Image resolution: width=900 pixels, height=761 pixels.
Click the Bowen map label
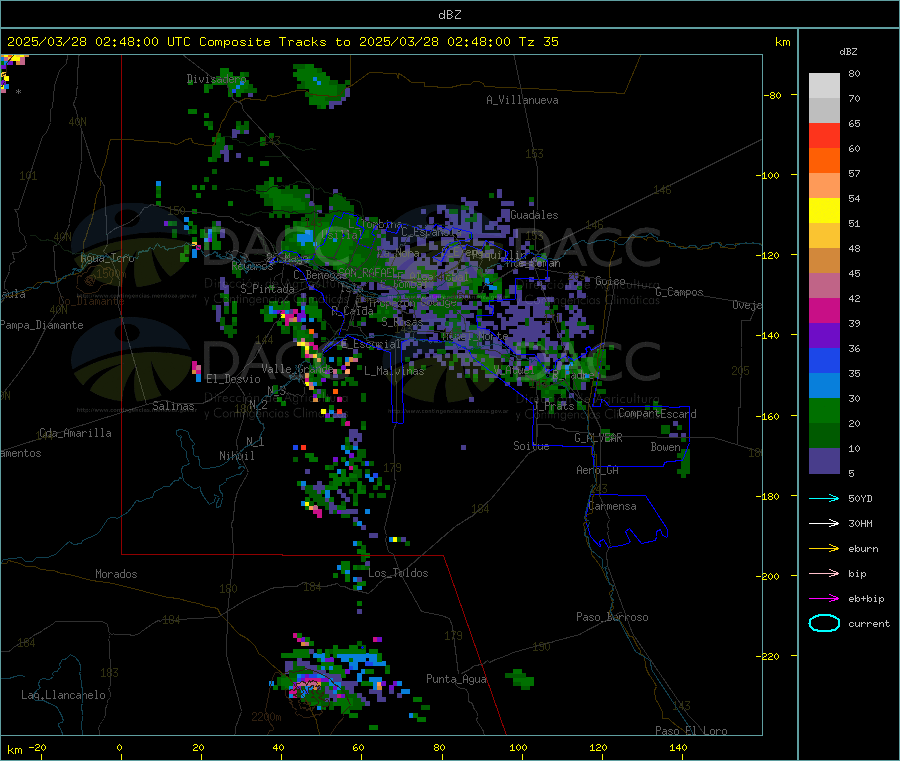[x=666, y=447]
